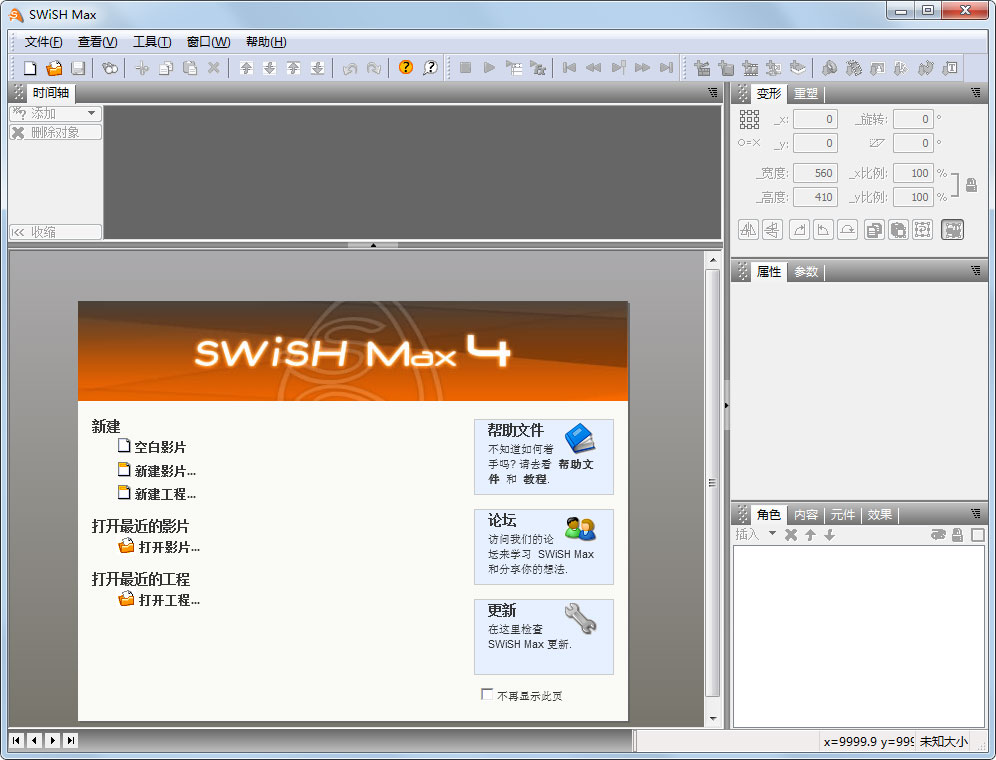Switch to the 重塑 tab
996x760 pixels.
[806, 93]
